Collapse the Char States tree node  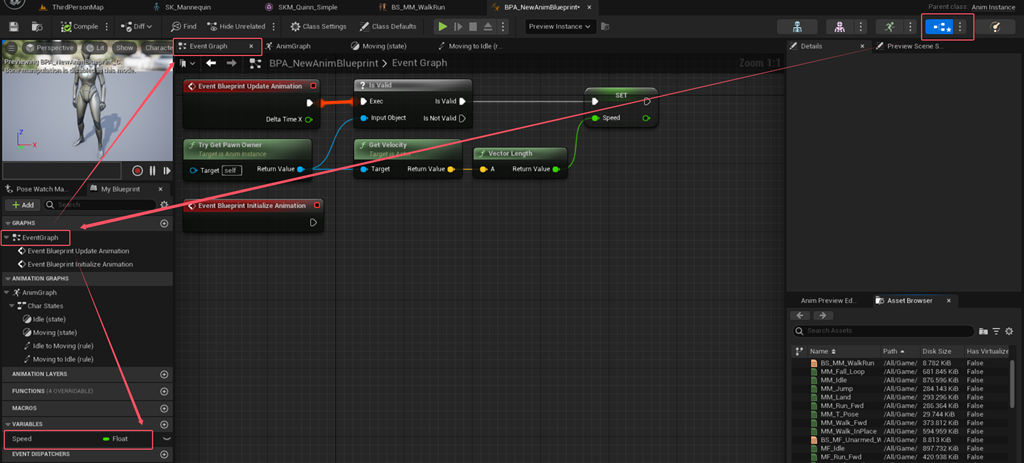point(12,306)
